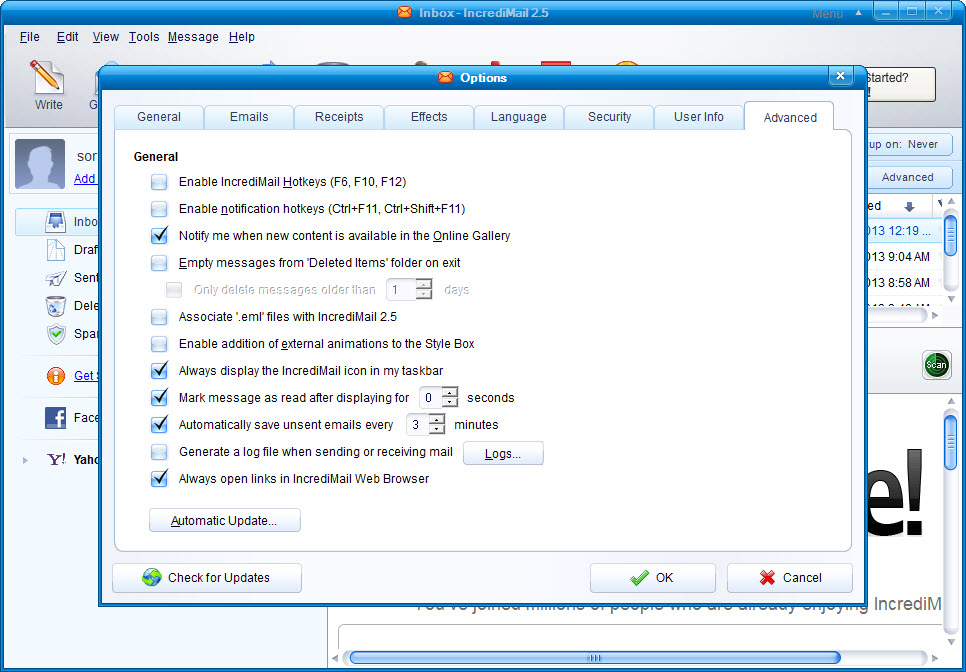Switch to the Receipts tab
Image resolution: width=966 pixels, height=672 pixels.
(339, 117)
